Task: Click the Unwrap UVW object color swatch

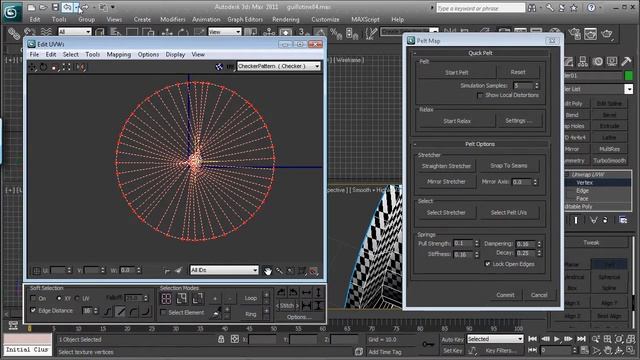Action: pos(629,76)
